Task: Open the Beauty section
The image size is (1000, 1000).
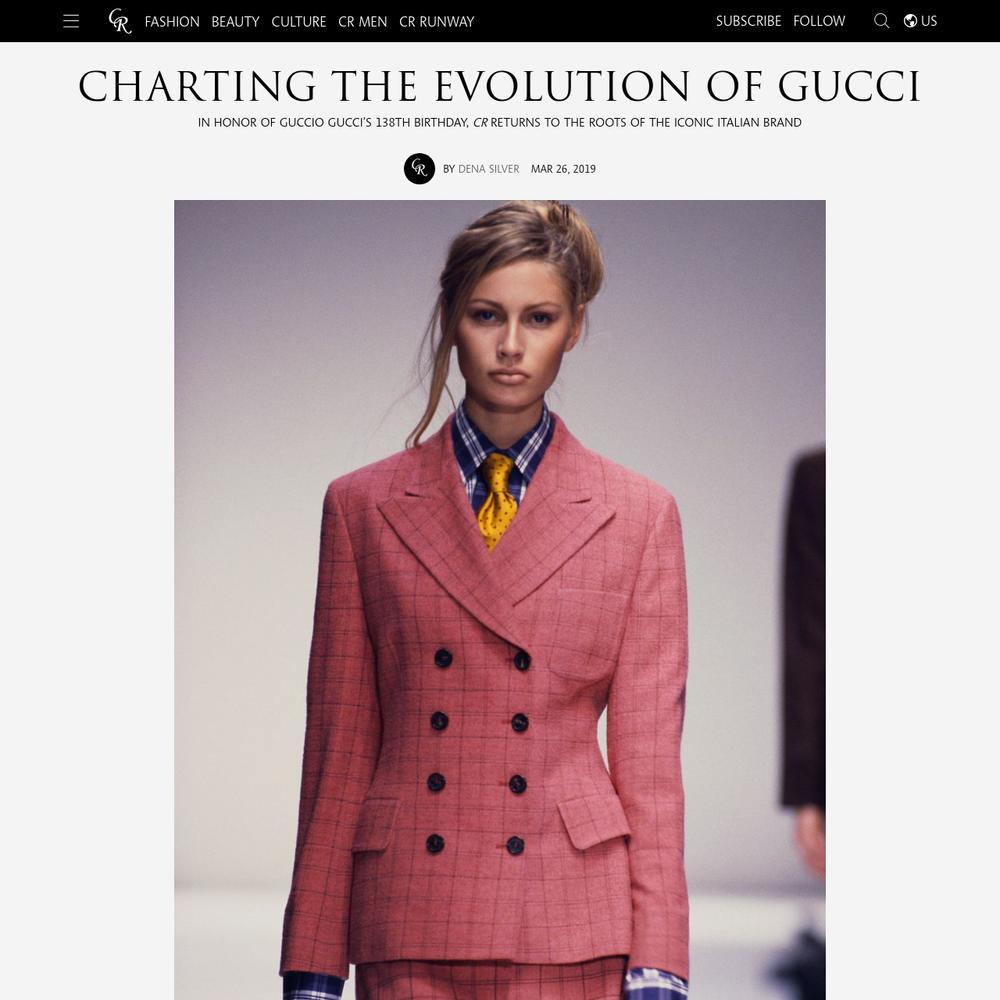Action: pos(235,22)
